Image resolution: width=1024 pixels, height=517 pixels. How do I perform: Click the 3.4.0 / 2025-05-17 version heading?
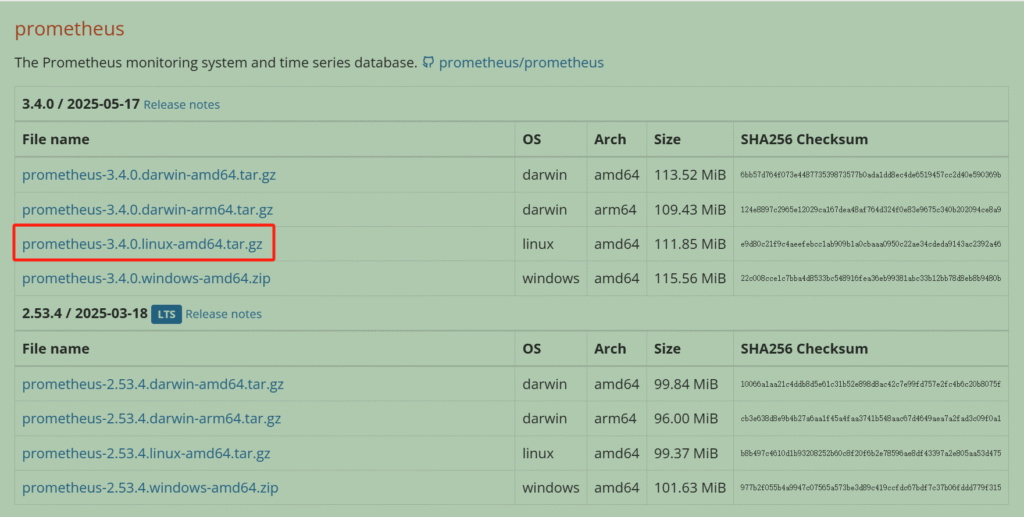(x=81, y=104)
